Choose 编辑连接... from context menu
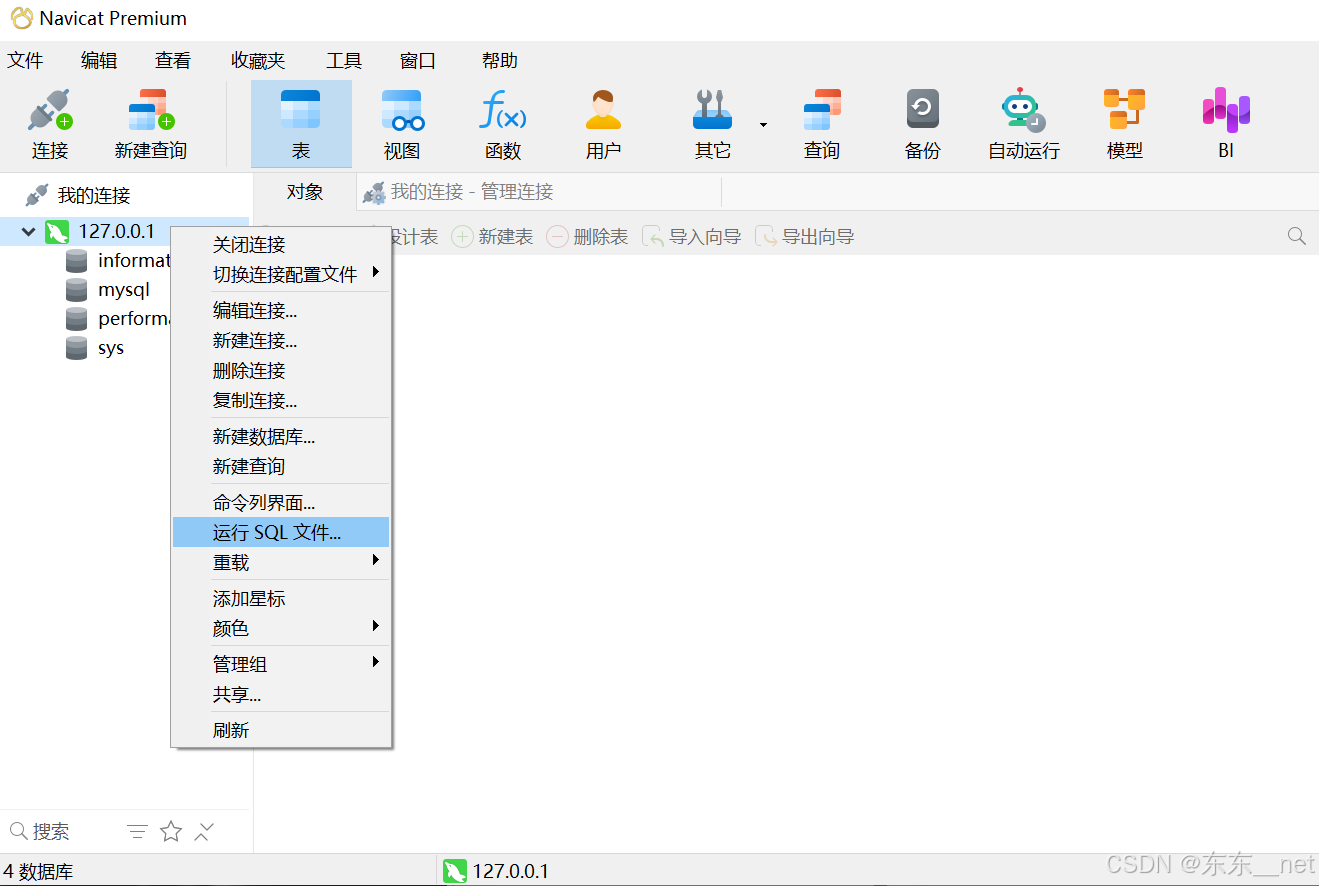This screenshot has width=1319, height=886. click(281, 311)
